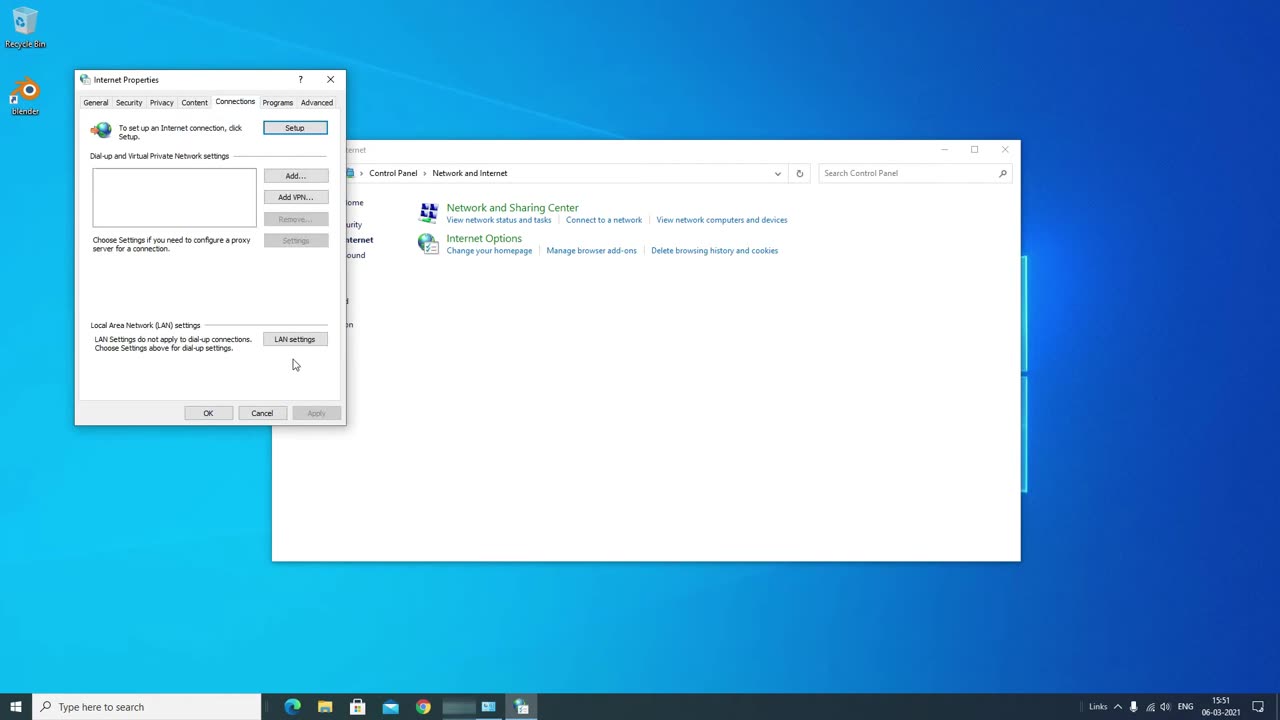Click the Internet Options globe icon
Screen dimensions: 1280x720
point(428,243)
